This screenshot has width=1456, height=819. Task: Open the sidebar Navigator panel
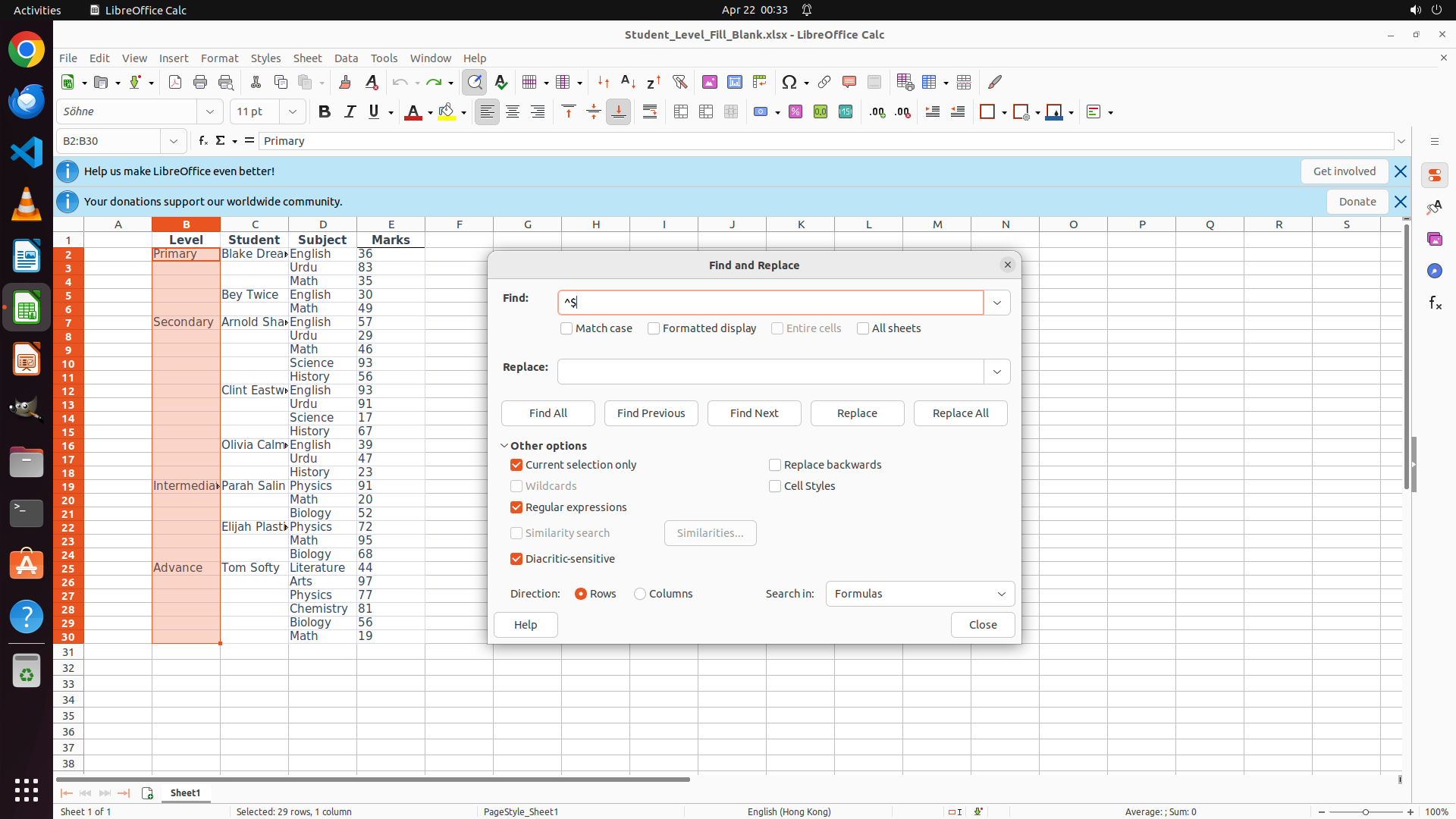[x=1435, y=271]
